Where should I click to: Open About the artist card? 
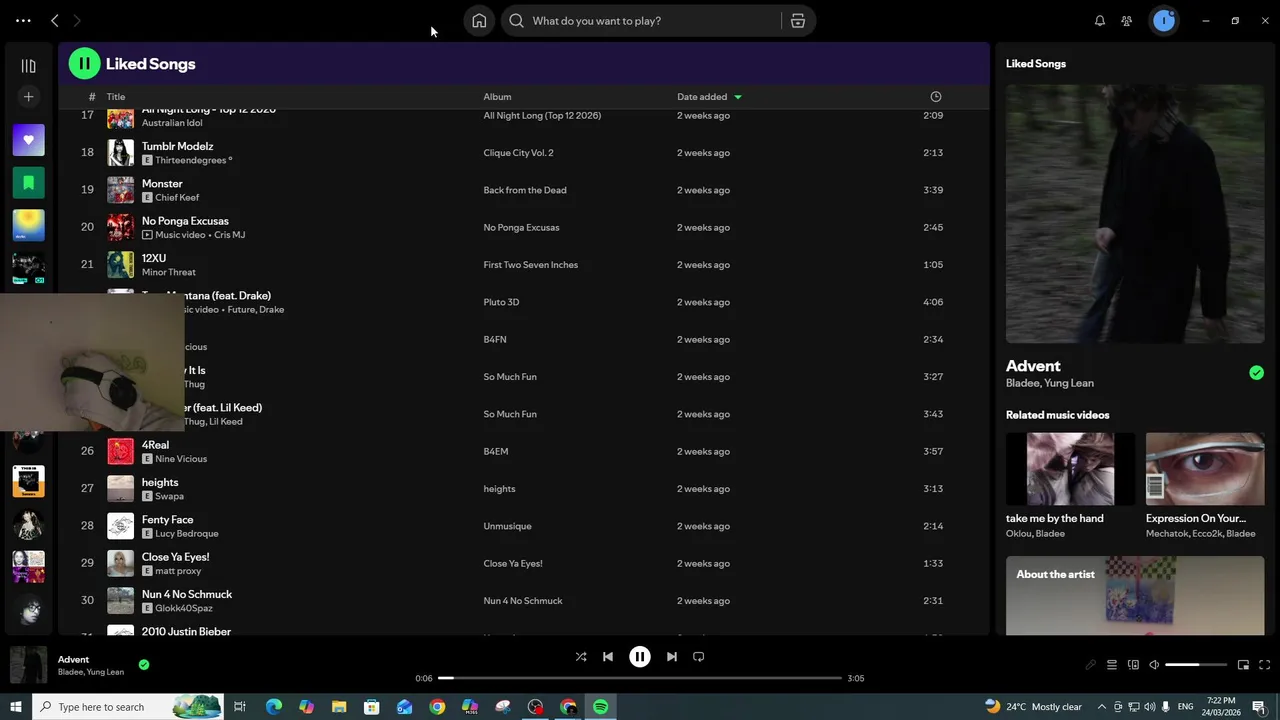[x=1135, y=596]
